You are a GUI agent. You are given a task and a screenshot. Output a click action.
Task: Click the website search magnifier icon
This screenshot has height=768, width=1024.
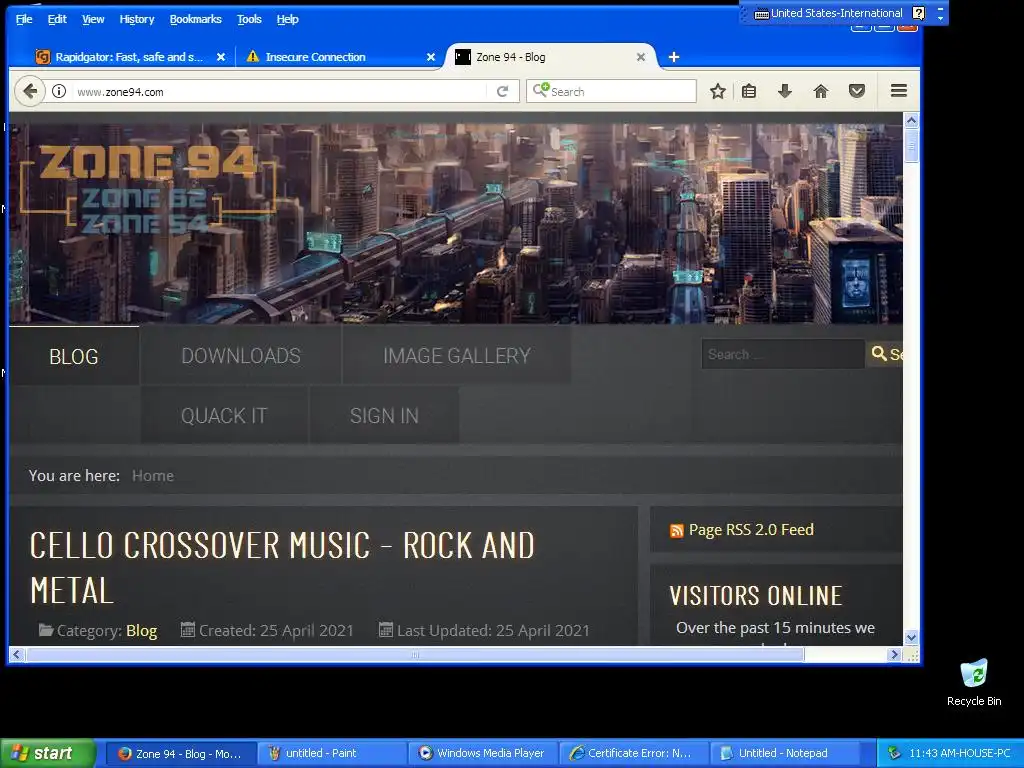pyautogui.click(x=879, y=353)
